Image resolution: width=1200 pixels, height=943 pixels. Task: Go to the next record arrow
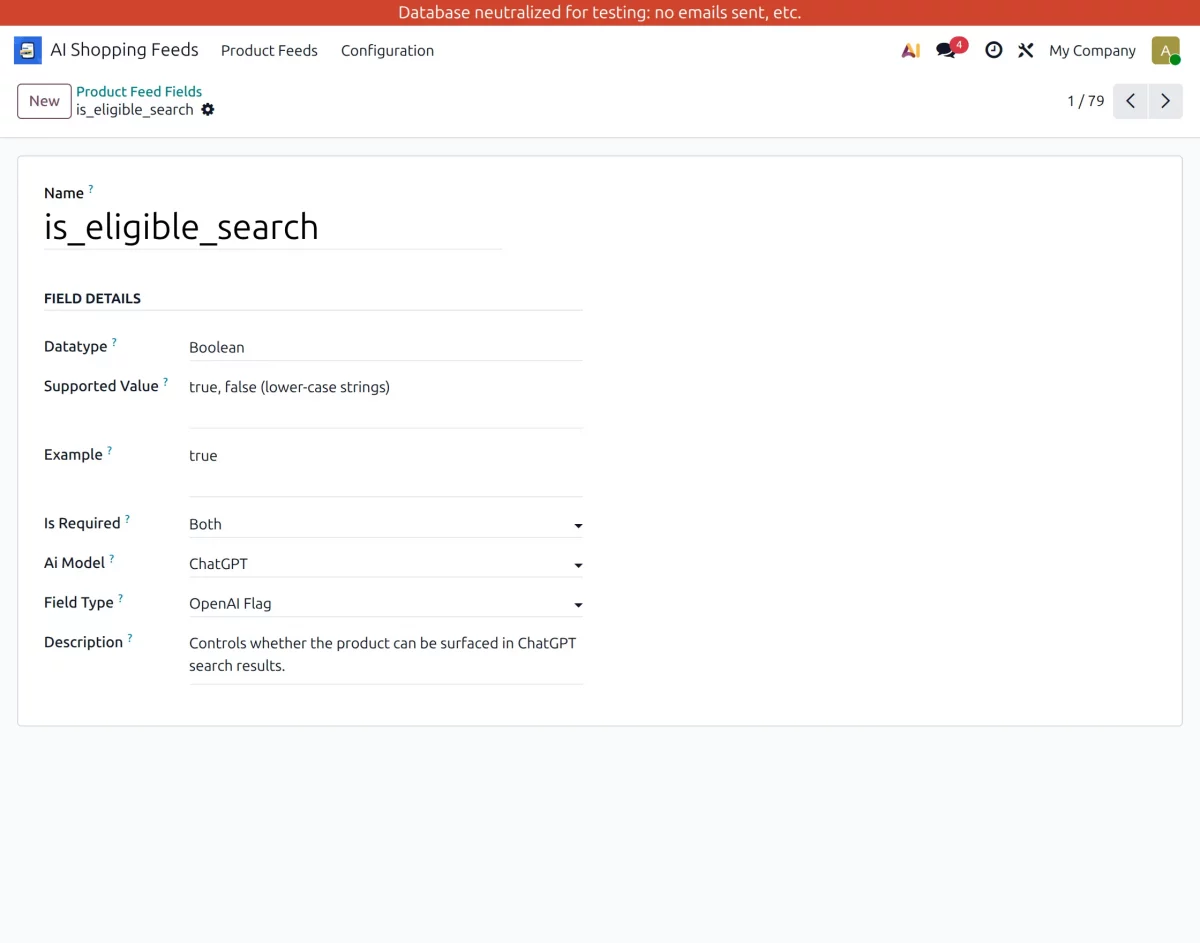[1165, 101]
